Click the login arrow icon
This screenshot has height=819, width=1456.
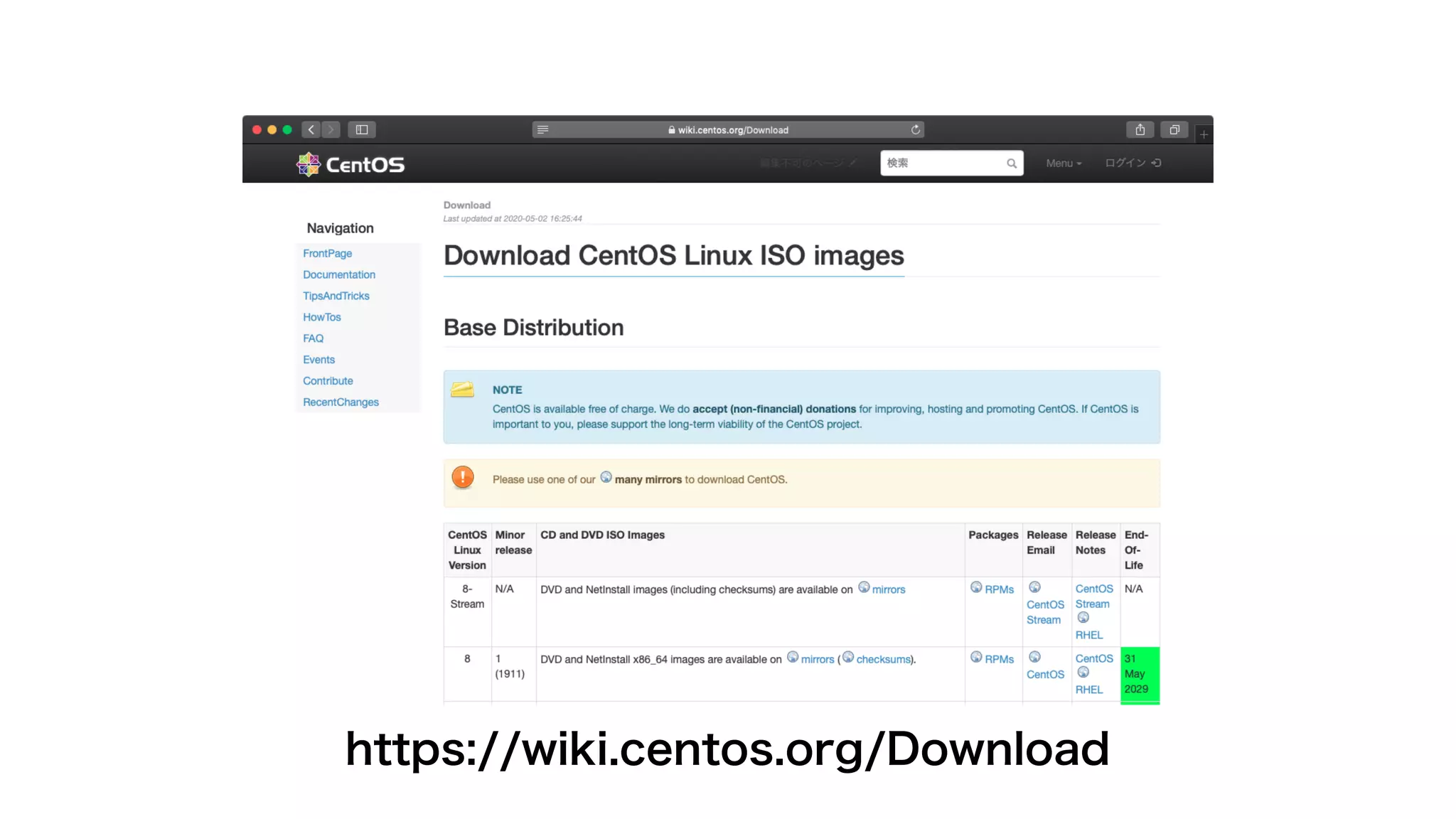pyautogui.click(x=1157, y=163)
